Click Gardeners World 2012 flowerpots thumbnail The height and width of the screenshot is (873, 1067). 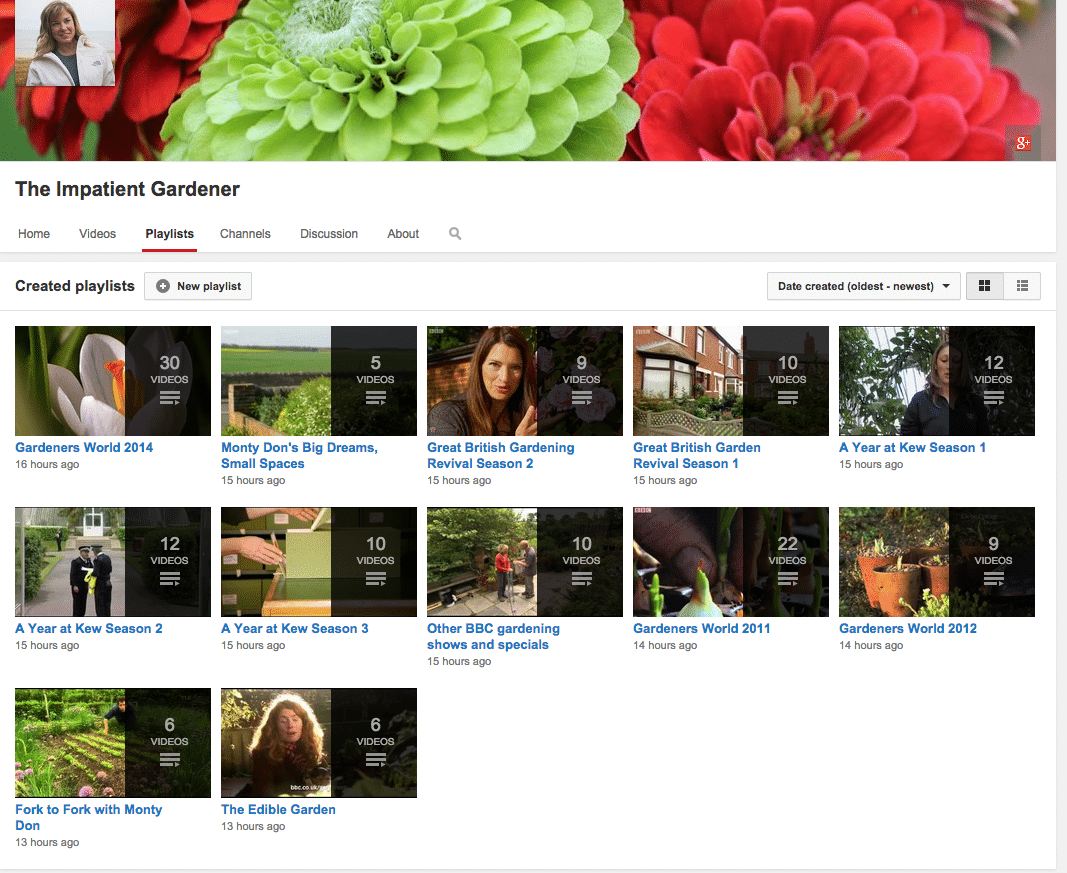click(x=937, y=562)
